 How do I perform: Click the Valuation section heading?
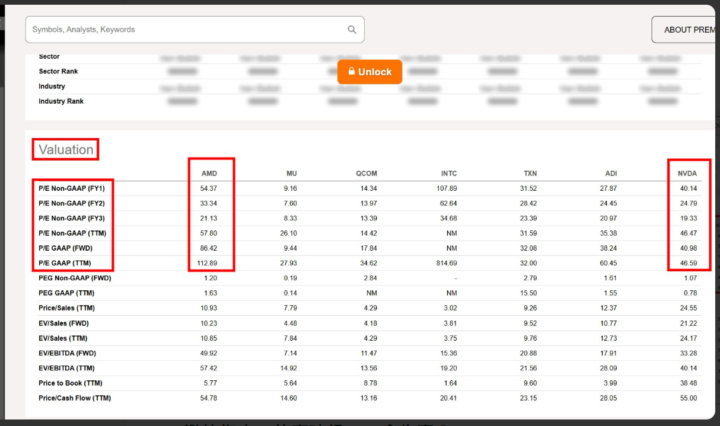66,149
